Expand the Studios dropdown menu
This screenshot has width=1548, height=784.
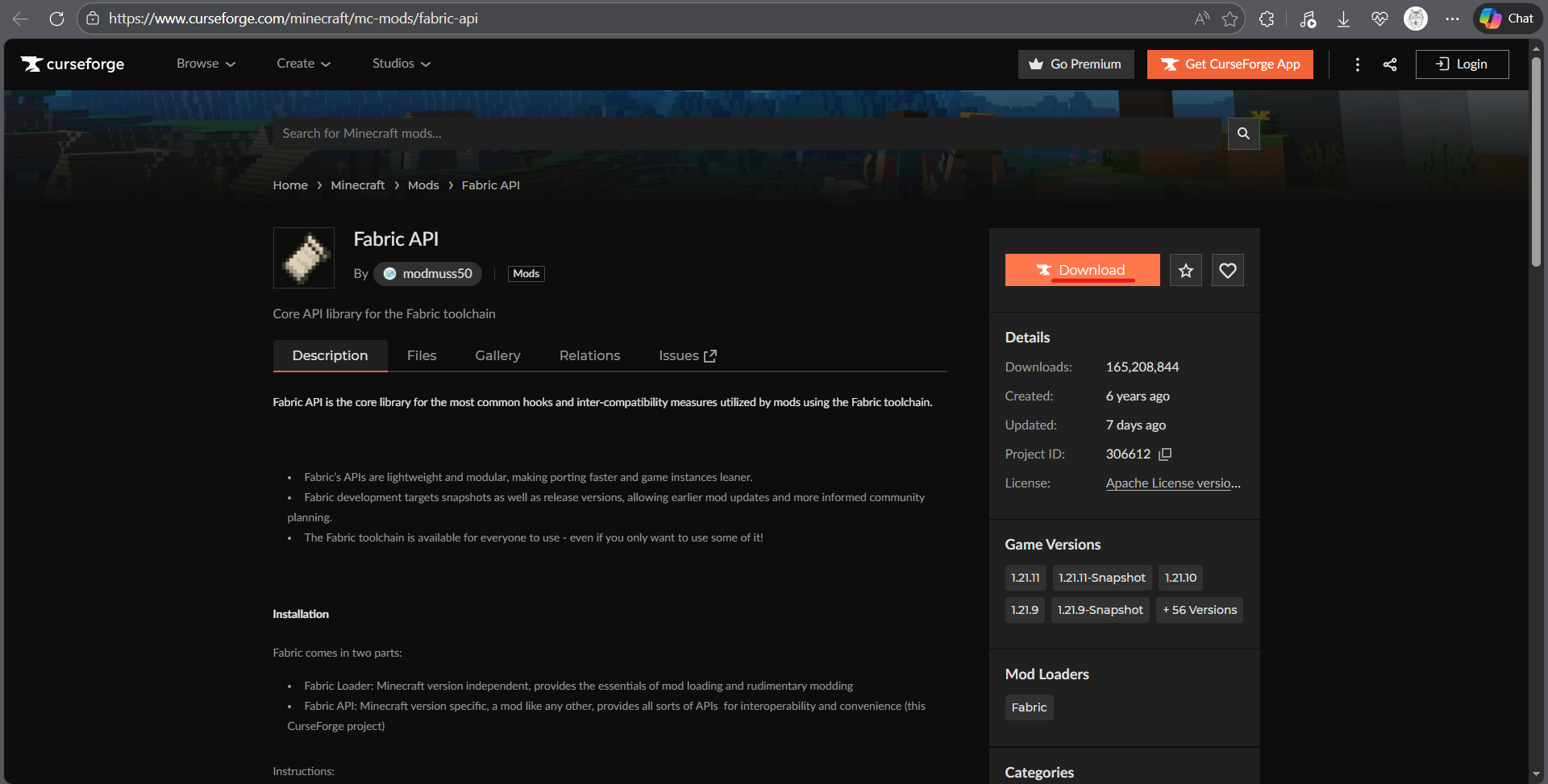401,64
